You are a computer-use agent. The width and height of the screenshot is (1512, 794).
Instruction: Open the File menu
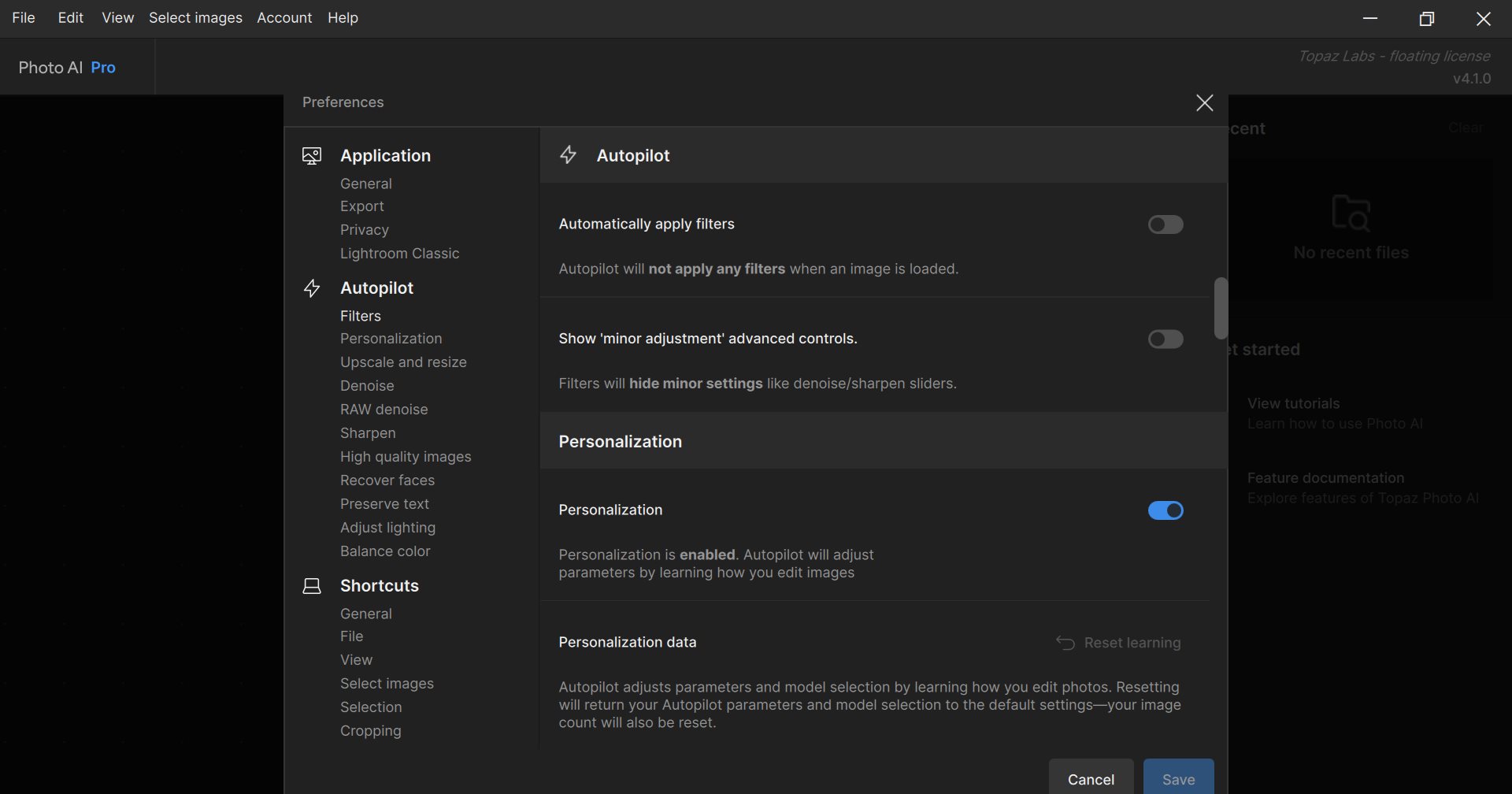(24, 18)
